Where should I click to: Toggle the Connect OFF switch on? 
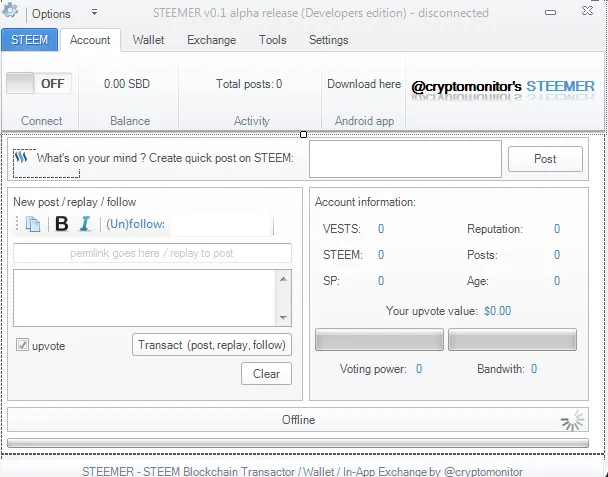[39, 83]
